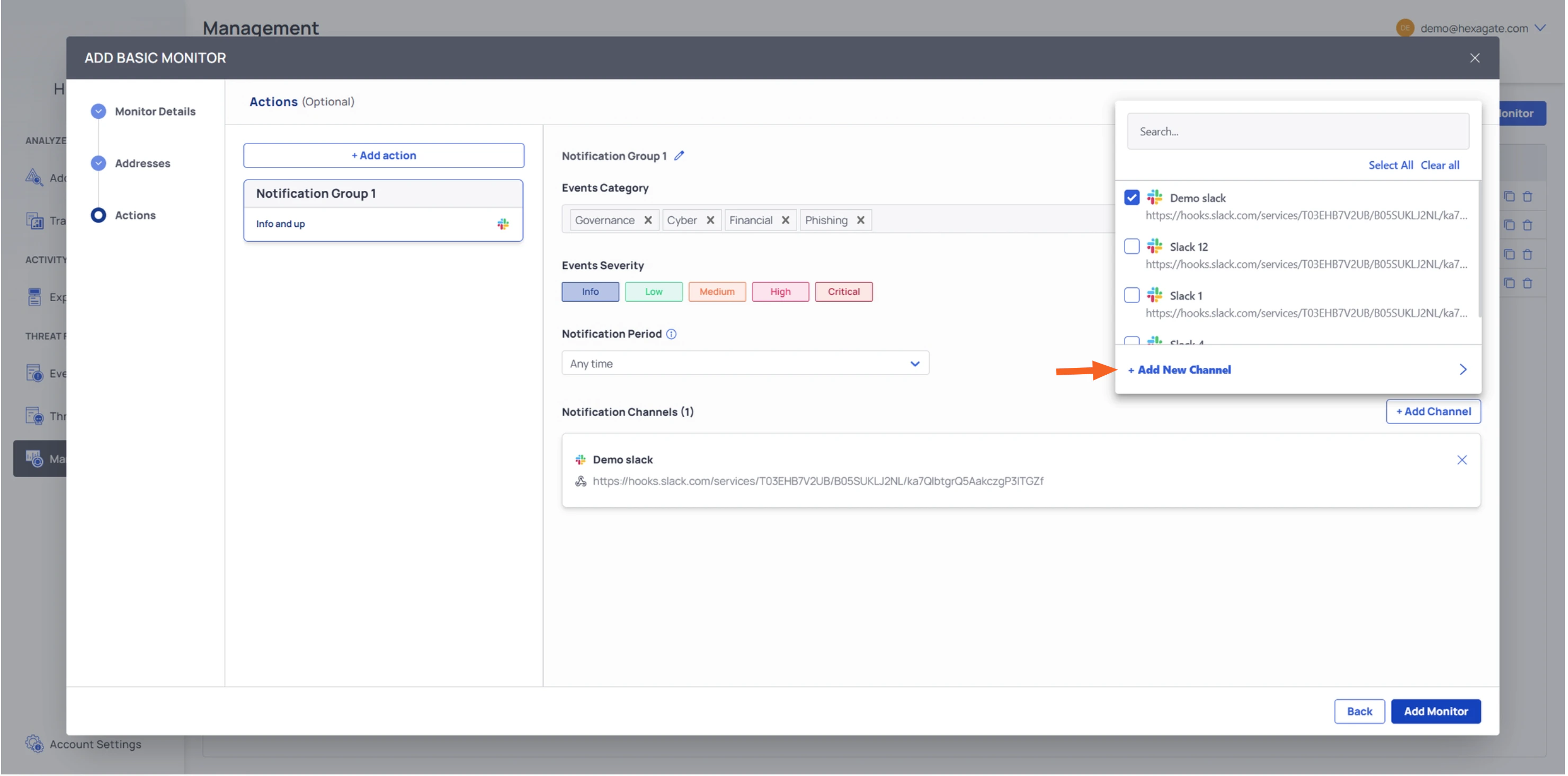Image resolution: width=1568 pixels, height=776 pixels.
Task: Expand the Add New Channel chevron arrow
Action: 1463,370
